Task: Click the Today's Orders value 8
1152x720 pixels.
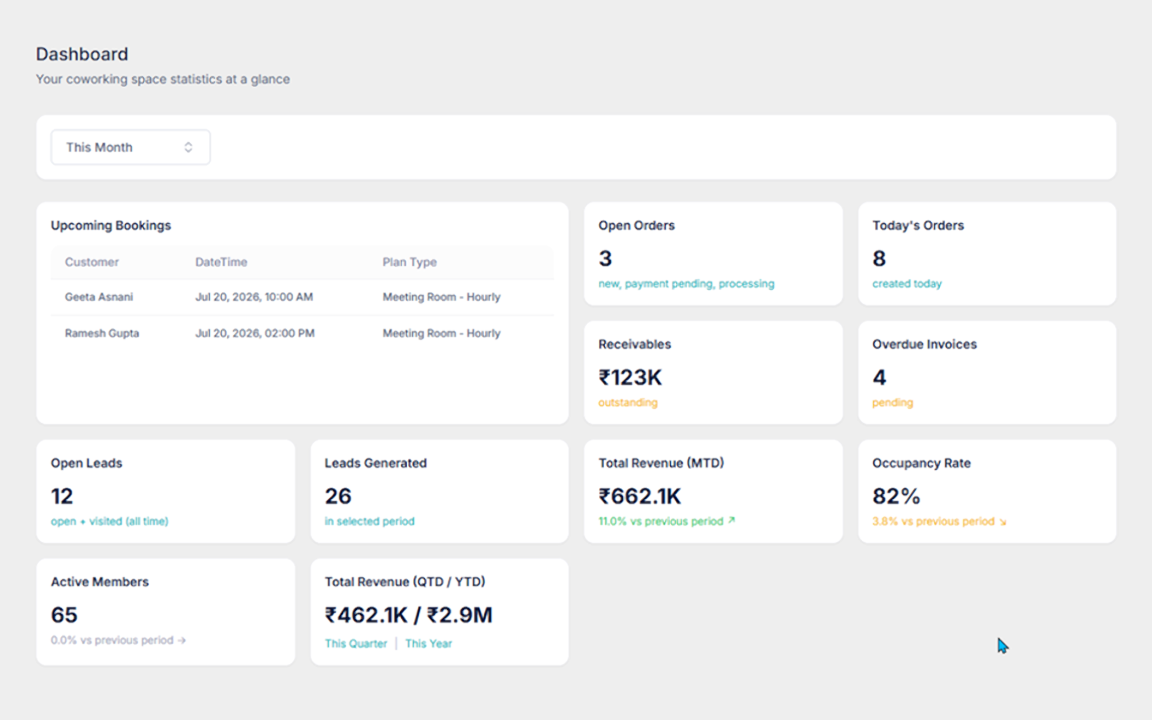Action: 879,259
